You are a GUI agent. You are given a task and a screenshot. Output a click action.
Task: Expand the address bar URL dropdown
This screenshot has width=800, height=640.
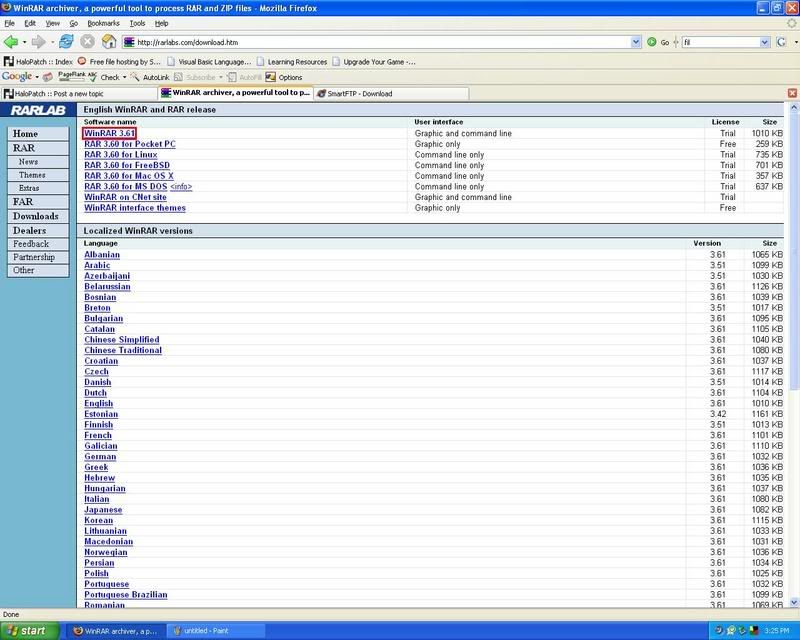[x=636, y=42]
